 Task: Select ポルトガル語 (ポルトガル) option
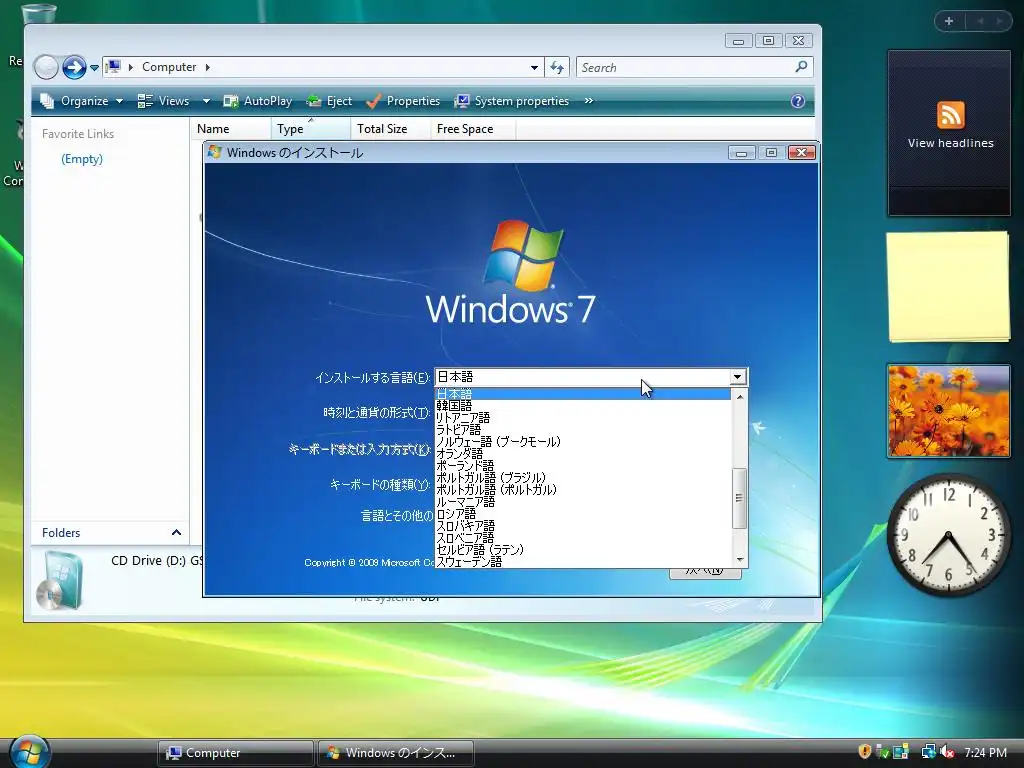tap(583, 489)
